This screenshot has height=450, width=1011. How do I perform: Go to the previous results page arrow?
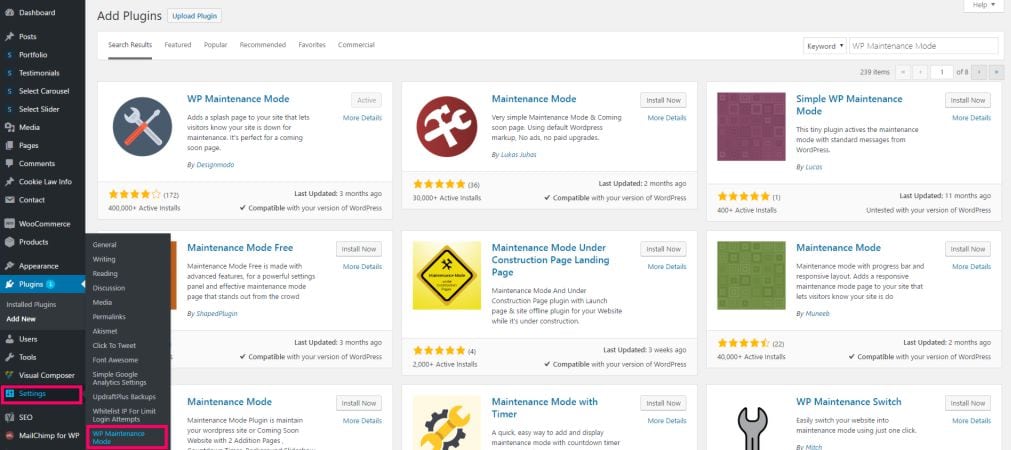coord(921,72)
